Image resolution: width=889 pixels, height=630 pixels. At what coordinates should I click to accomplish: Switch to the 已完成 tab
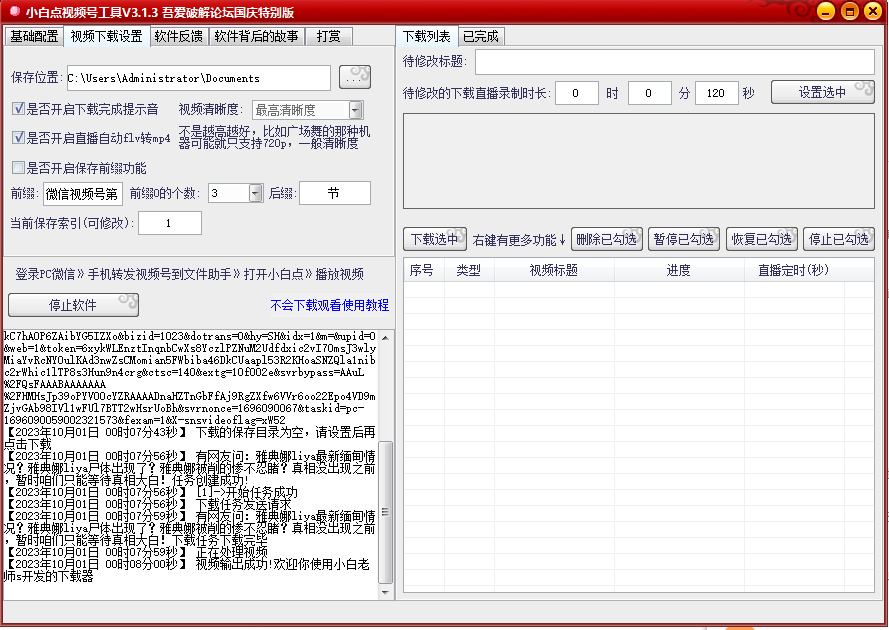(x=480, y=36)
